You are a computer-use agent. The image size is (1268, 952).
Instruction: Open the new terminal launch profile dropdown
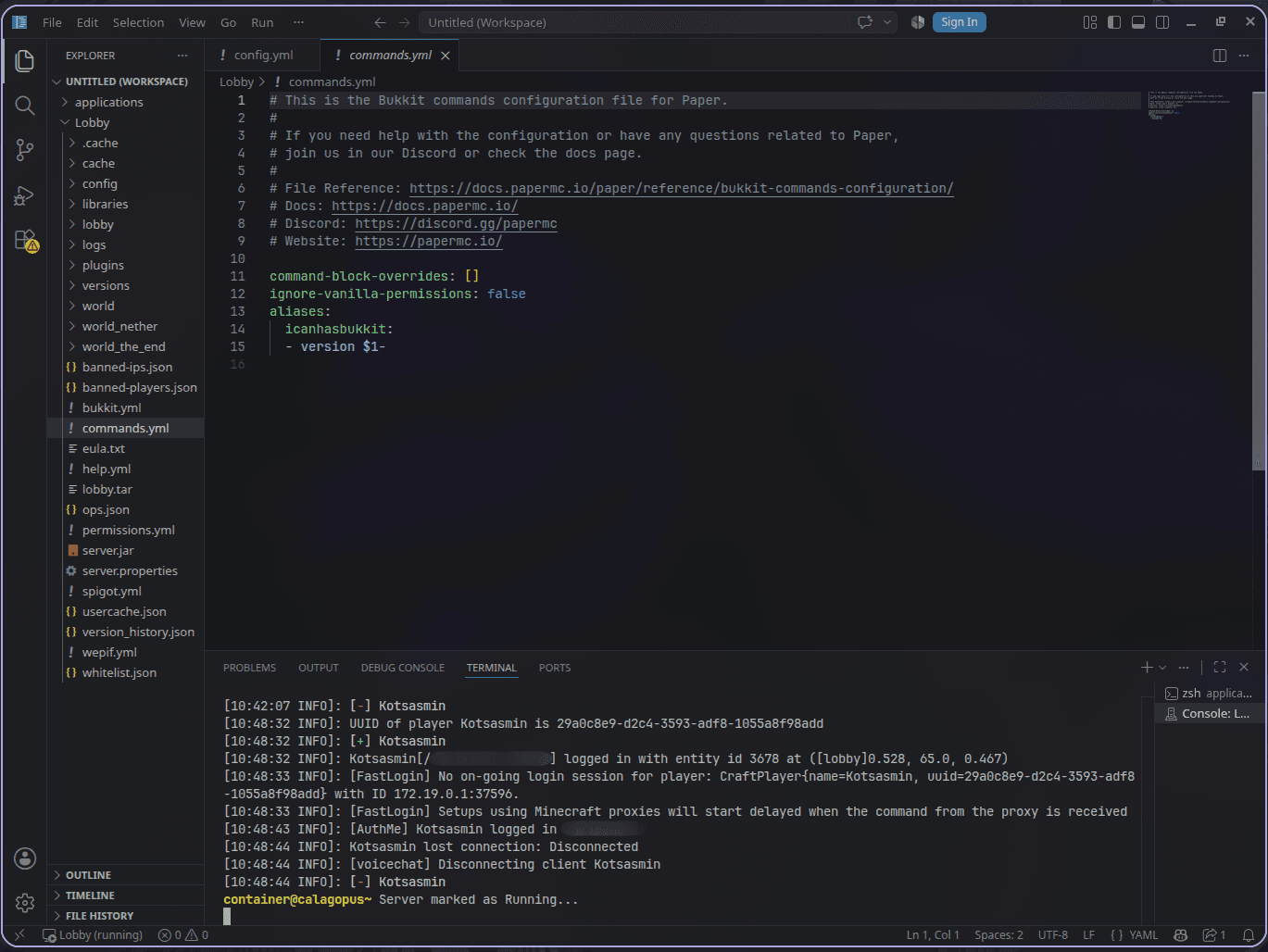click(x=1163, y=668)
